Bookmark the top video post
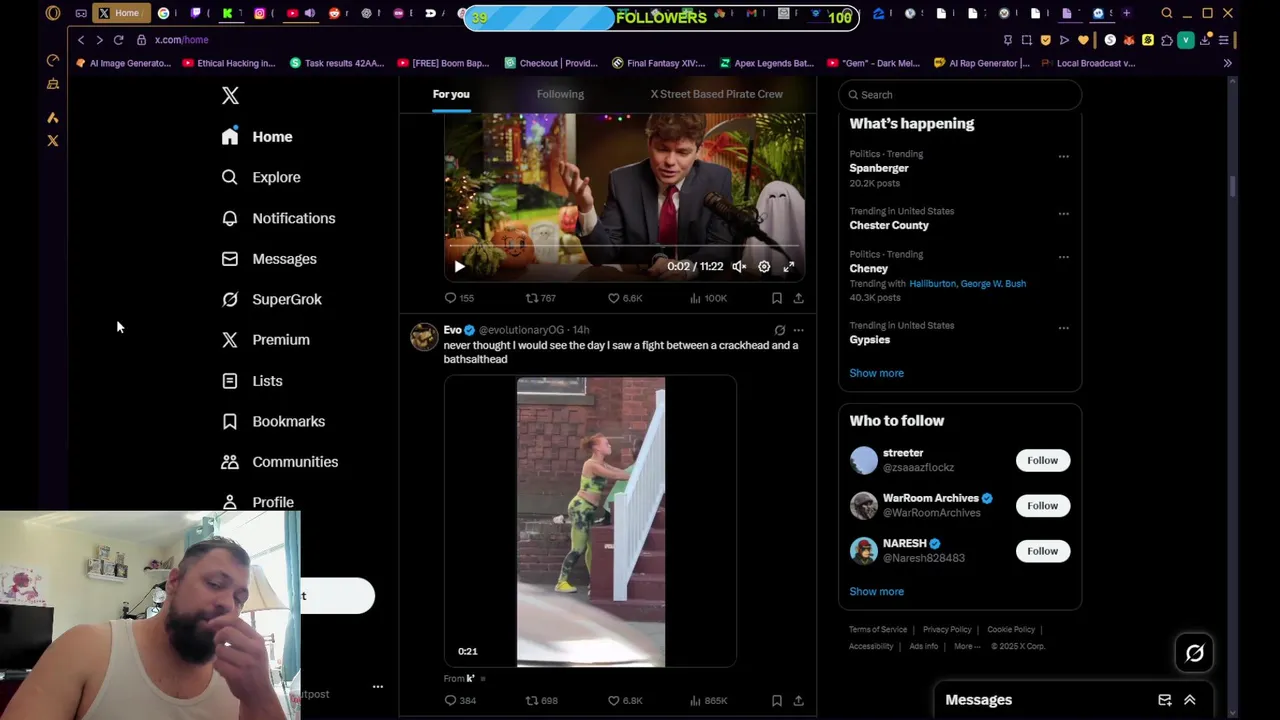1280x720 pixels. click(777, 298)
